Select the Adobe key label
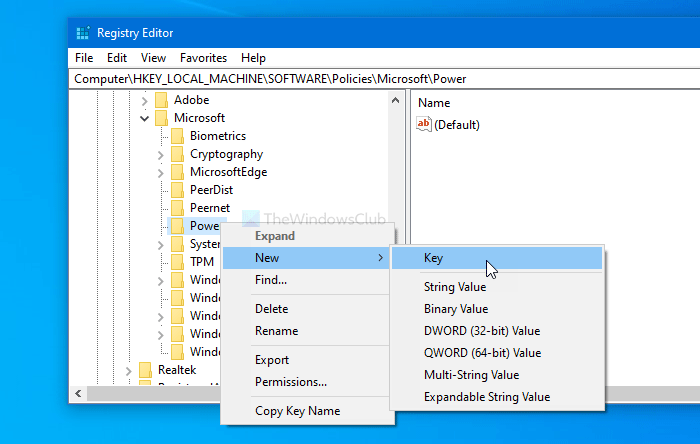This screenshot has height=444, width=700. click(192, 100)
